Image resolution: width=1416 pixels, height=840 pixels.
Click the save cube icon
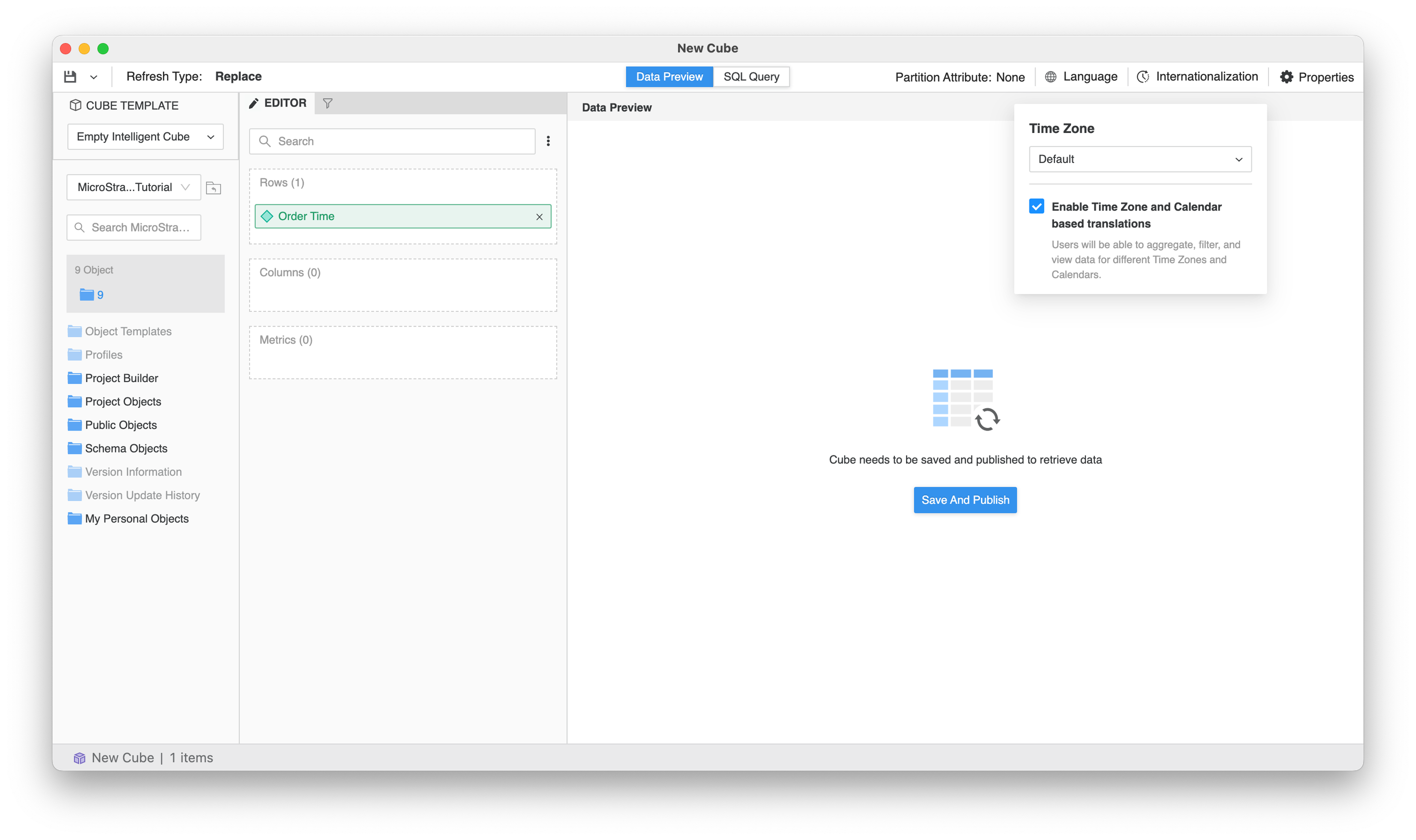point(69,76)
